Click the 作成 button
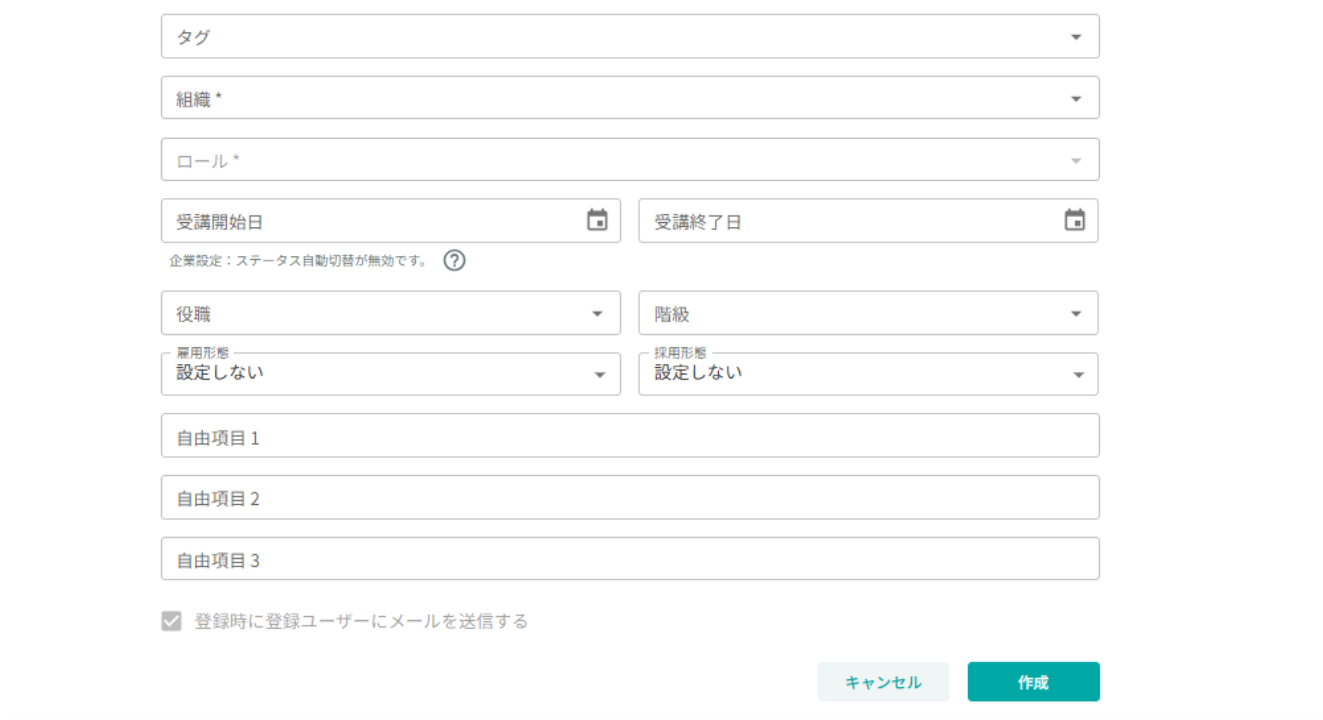This screenshot has height=720, width=1323. click(x=1033, y=682)
